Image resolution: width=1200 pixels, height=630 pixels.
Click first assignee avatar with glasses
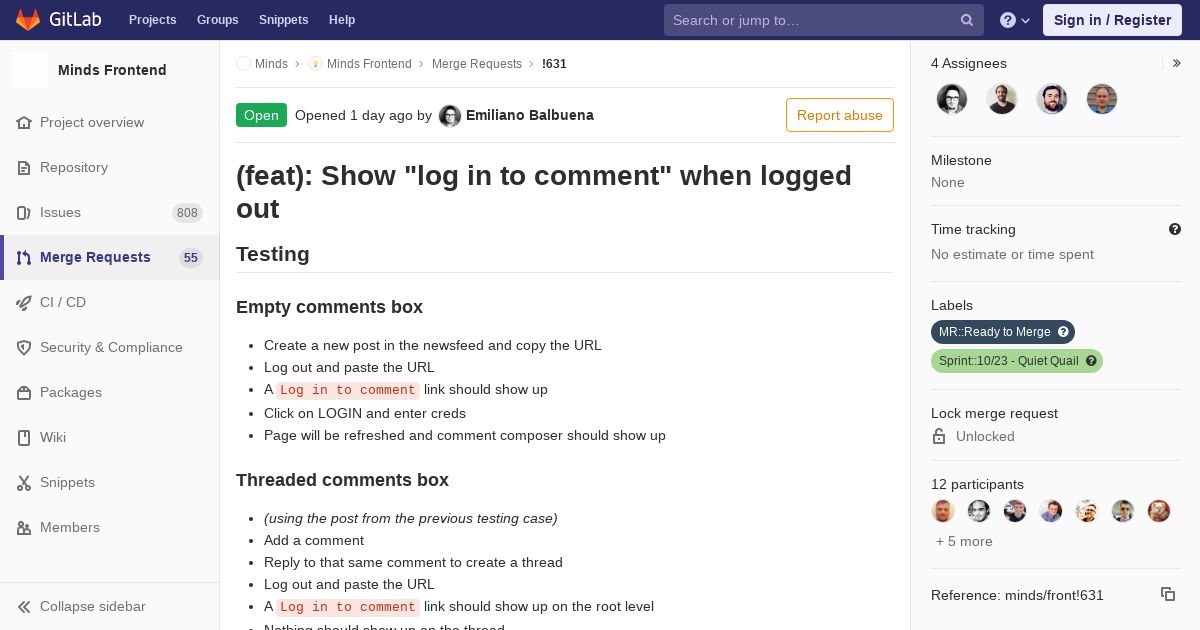(x=952, y=99)
